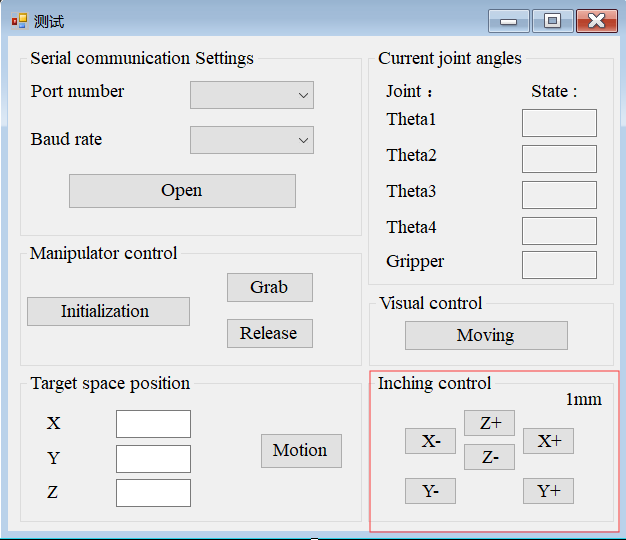Focus the target Y position field
The image size is (626, 540).
click(x=153, y=459)
